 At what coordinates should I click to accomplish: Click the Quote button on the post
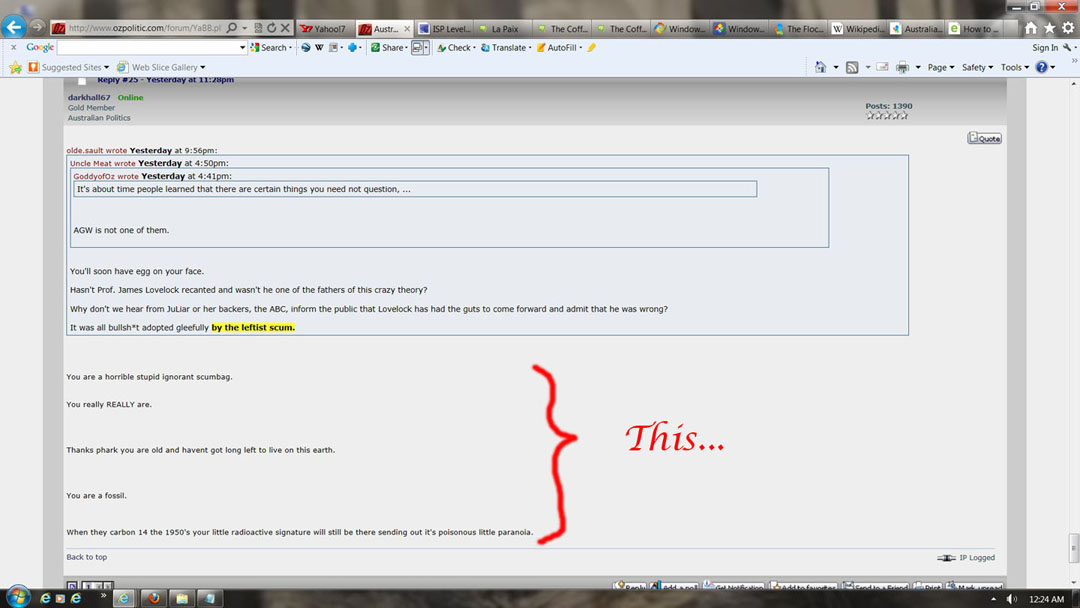tap(984, 138)
